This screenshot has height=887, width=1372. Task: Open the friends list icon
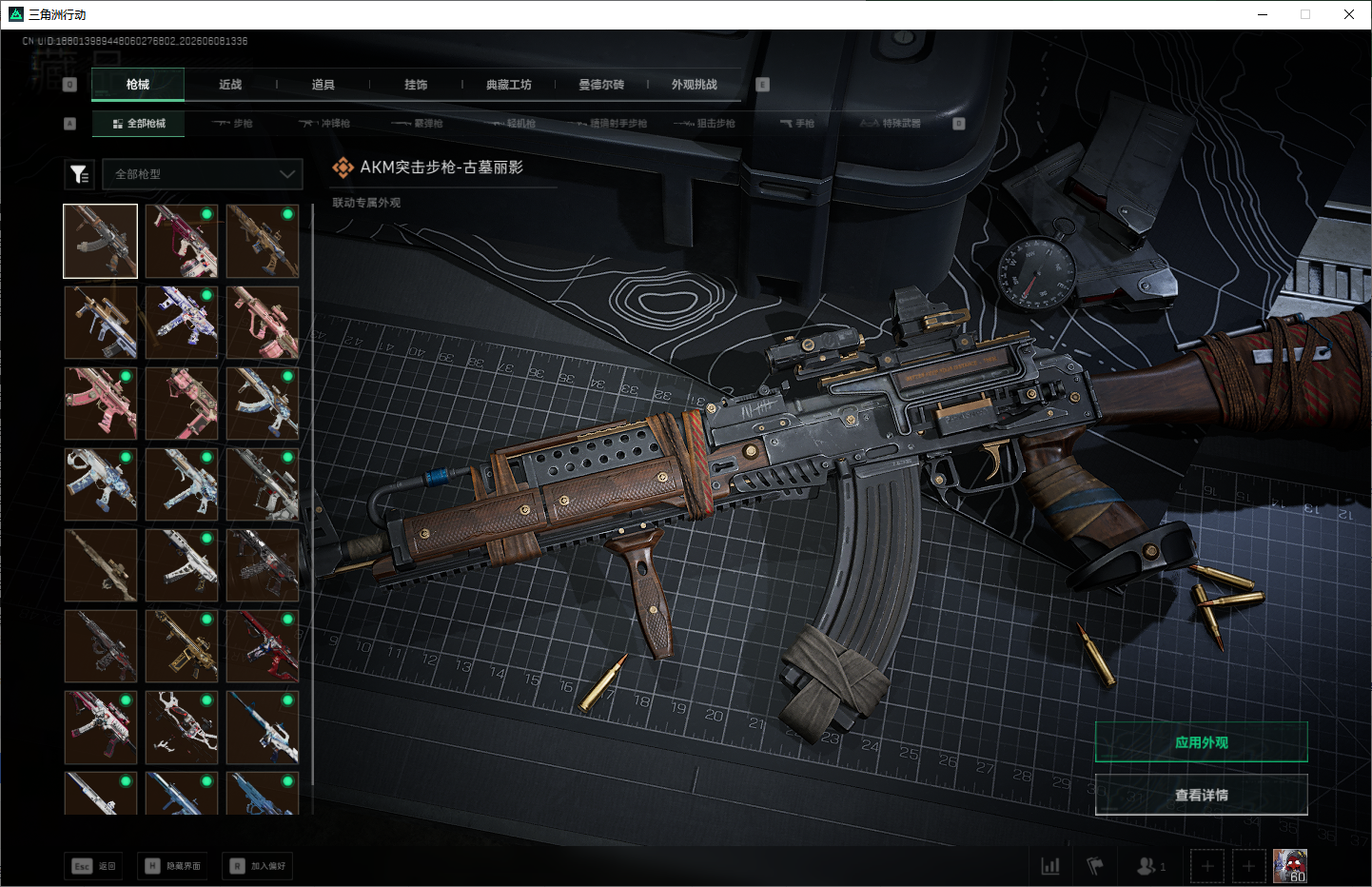1150,866
